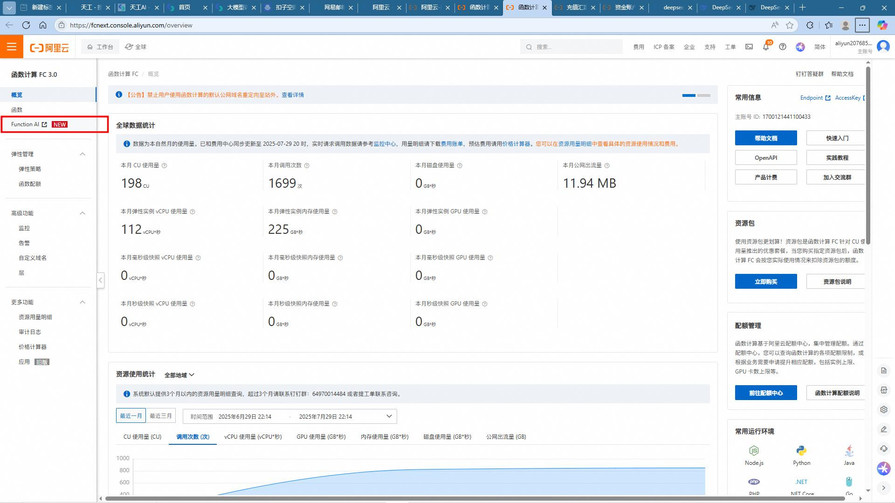Switch to the 调用次数 (次) tab
The height and width of the screenshot is (503, 895).
(193, 437)
